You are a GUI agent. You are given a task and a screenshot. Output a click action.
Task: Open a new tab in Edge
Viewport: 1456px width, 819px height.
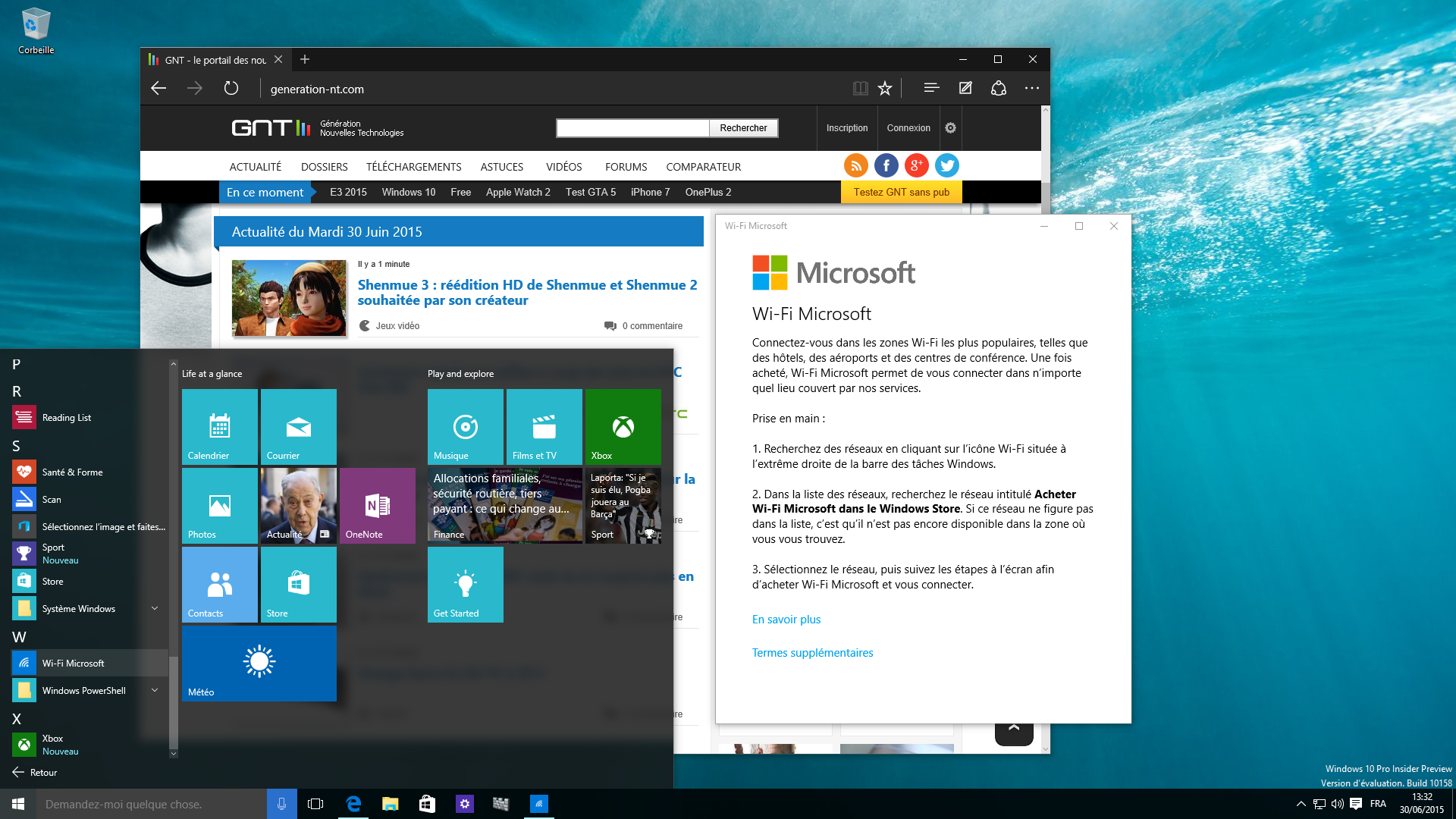coord(305,59)
